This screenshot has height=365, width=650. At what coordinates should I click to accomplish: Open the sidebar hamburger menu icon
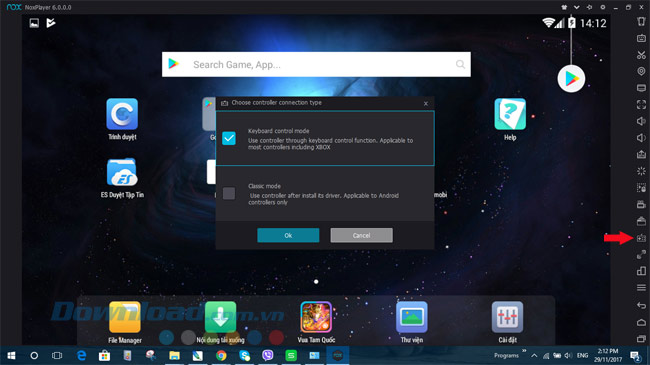tap(641, 287)
